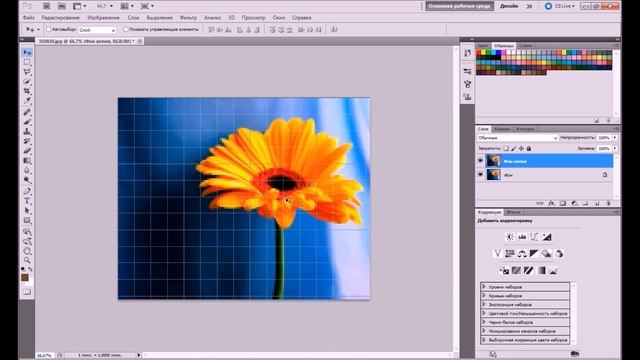Select the Rectangular Marquee tool
The width and height of the screenshot is (640, 360).
pyautogui.click(x=27, y=62)
